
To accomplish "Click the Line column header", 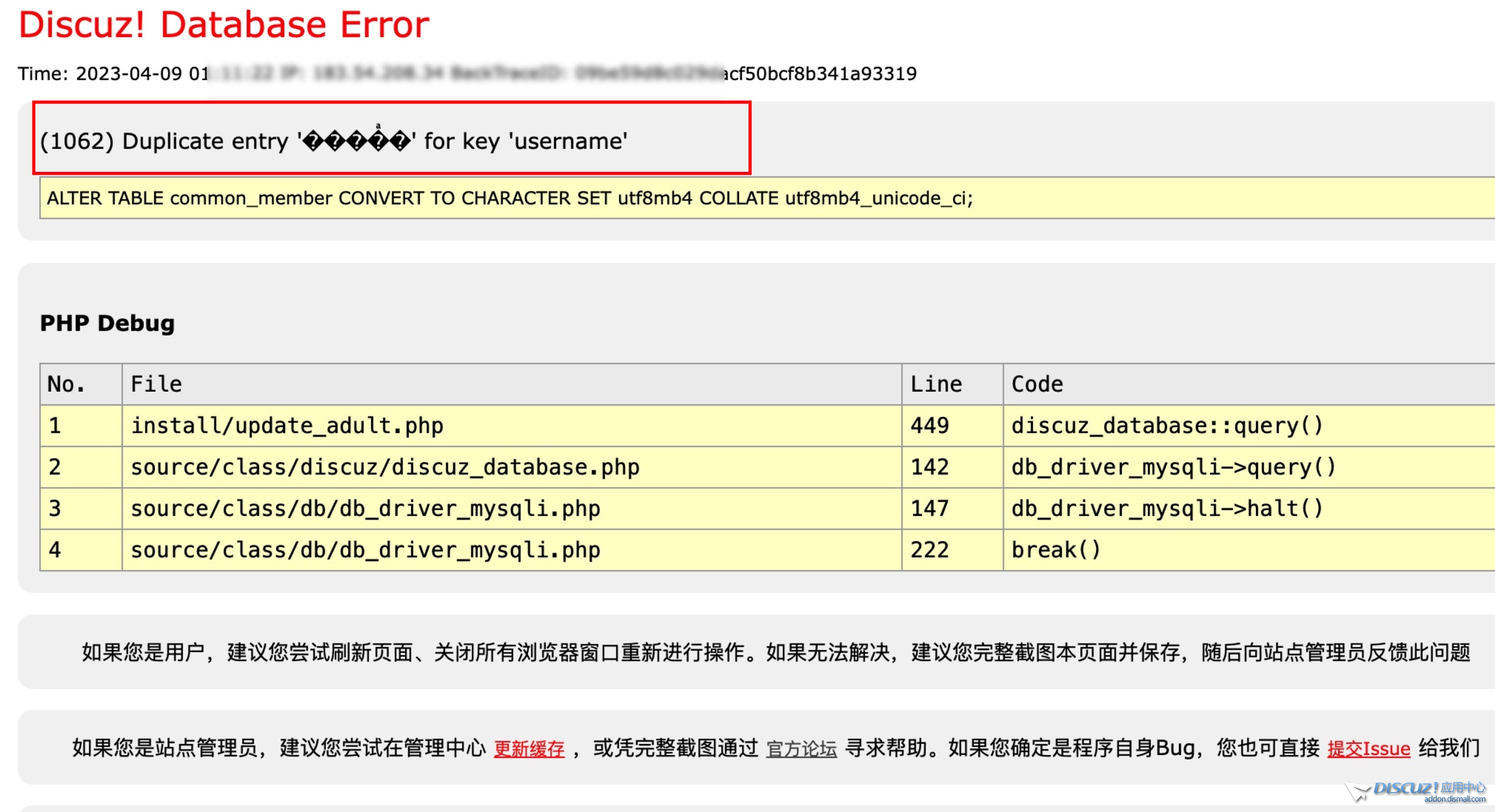I will click(936, 385).
